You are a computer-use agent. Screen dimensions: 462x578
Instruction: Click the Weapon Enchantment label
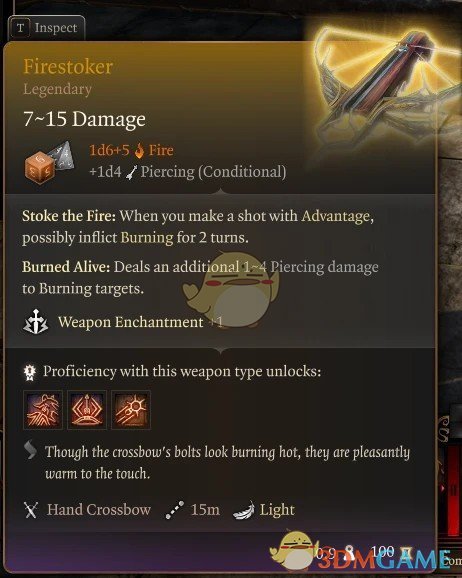click(x=131, y=322)
